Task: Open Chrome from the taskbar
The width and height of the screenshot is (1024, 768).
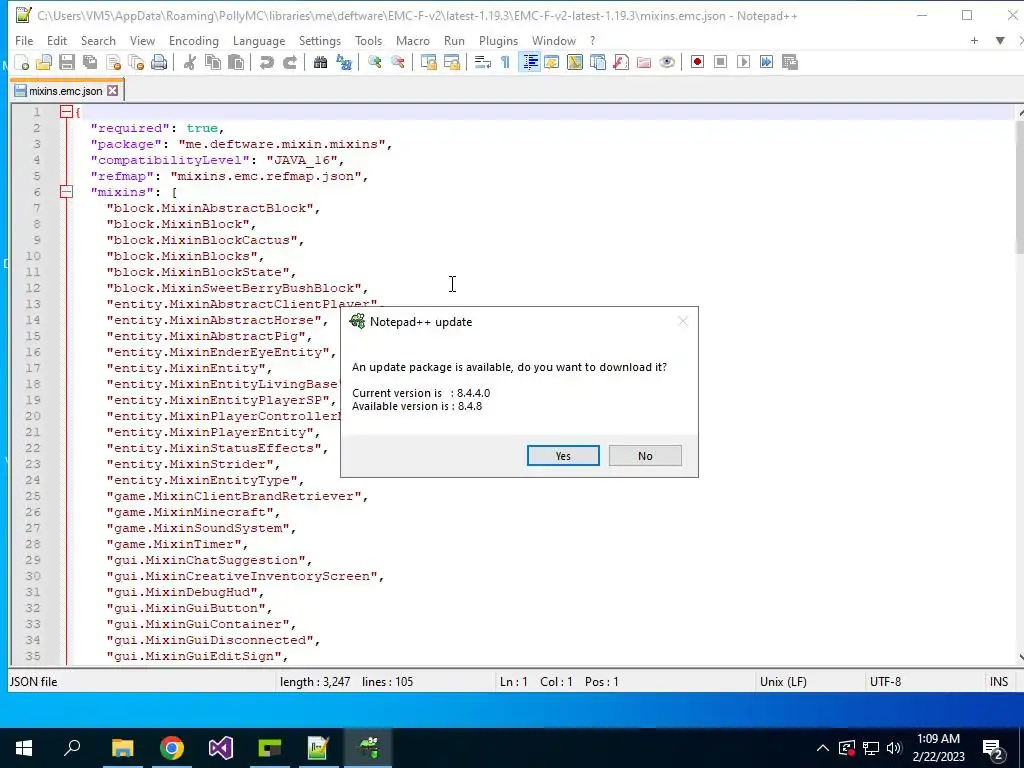Action: click(x=172, y=748)
